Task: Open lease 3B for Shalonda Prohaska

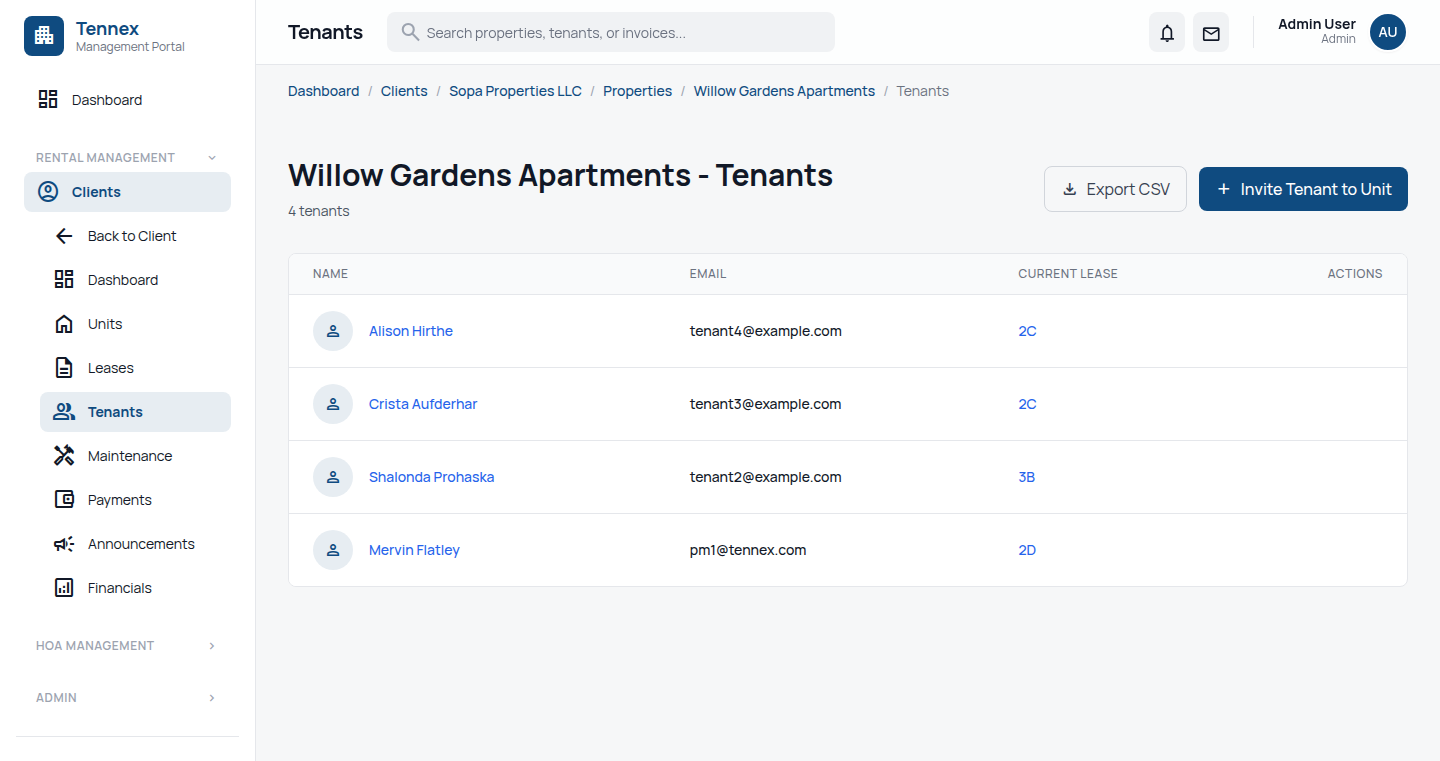Action: (x=1027, y=477)
